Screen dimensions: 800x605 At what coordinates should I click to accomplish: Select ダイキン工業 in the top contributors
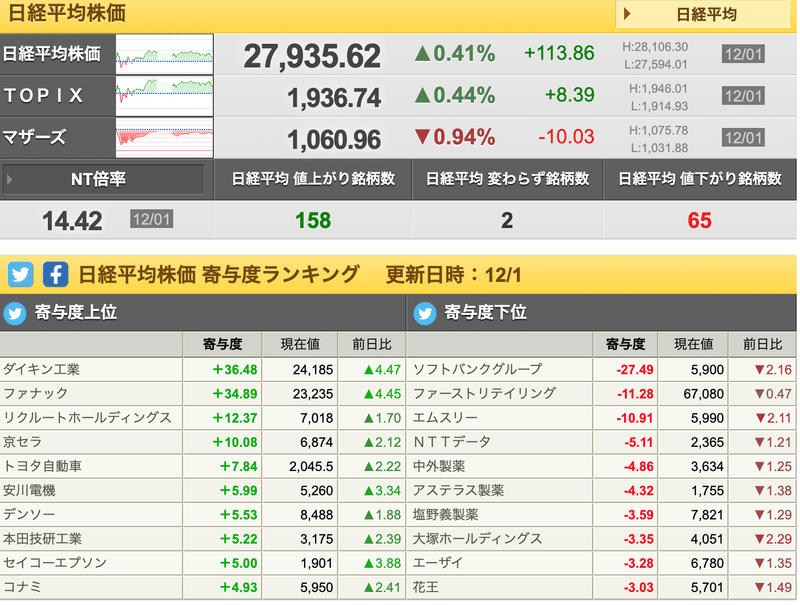tap(41, 369)
